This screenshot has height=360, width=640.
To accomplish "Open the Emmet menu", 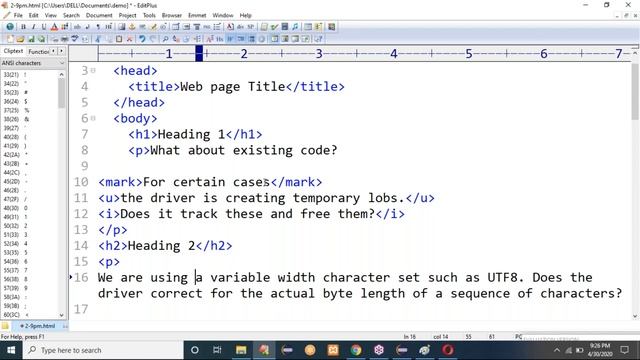I will (x=197, y=15).
